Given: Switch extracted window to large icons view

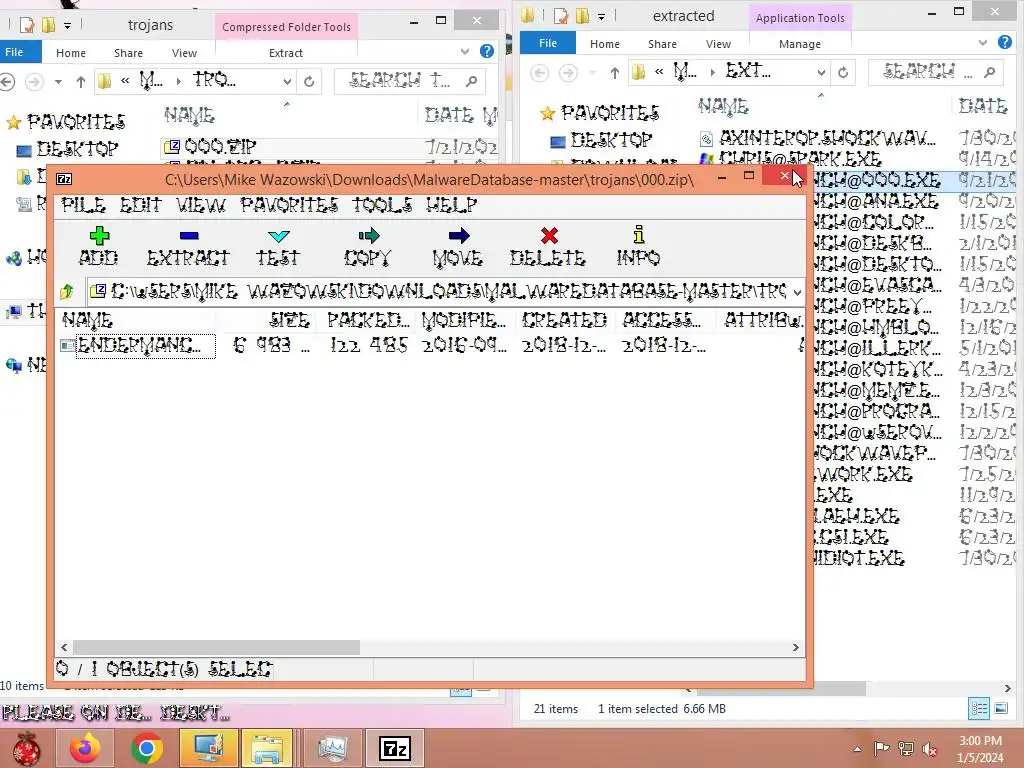Looking at the screenshot, I should 1000,709.
